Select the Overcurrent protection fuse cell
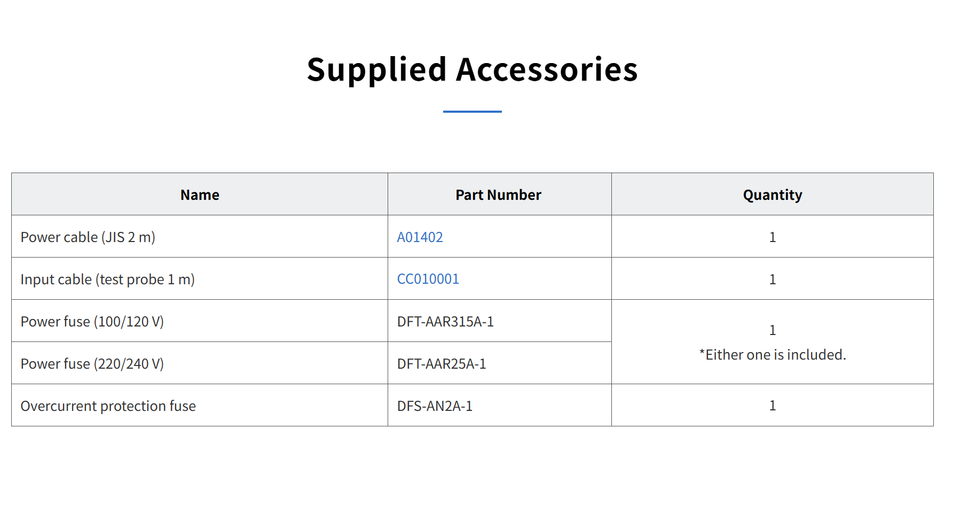This screenshot has width=960, height=529. coord(200,406)
